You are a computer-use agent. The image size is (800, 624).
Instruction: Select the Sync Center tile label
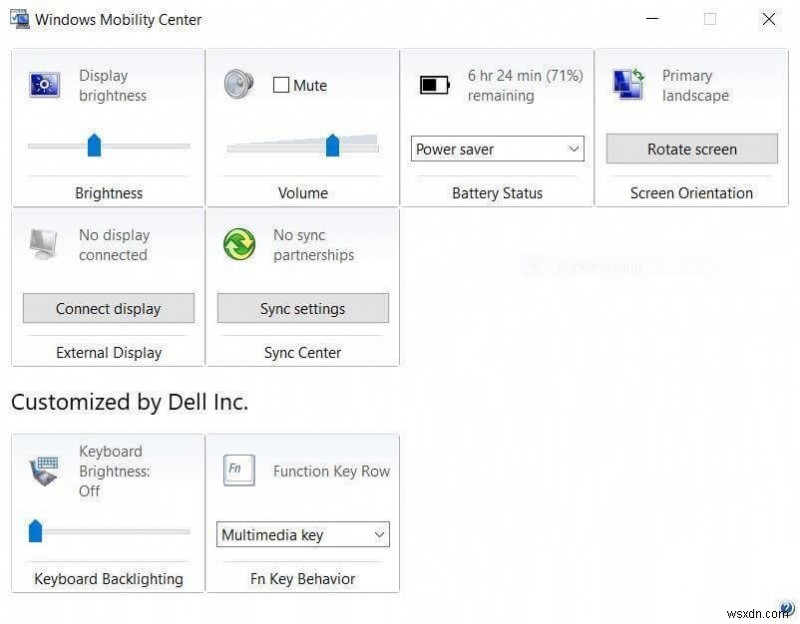pos(302,352)
